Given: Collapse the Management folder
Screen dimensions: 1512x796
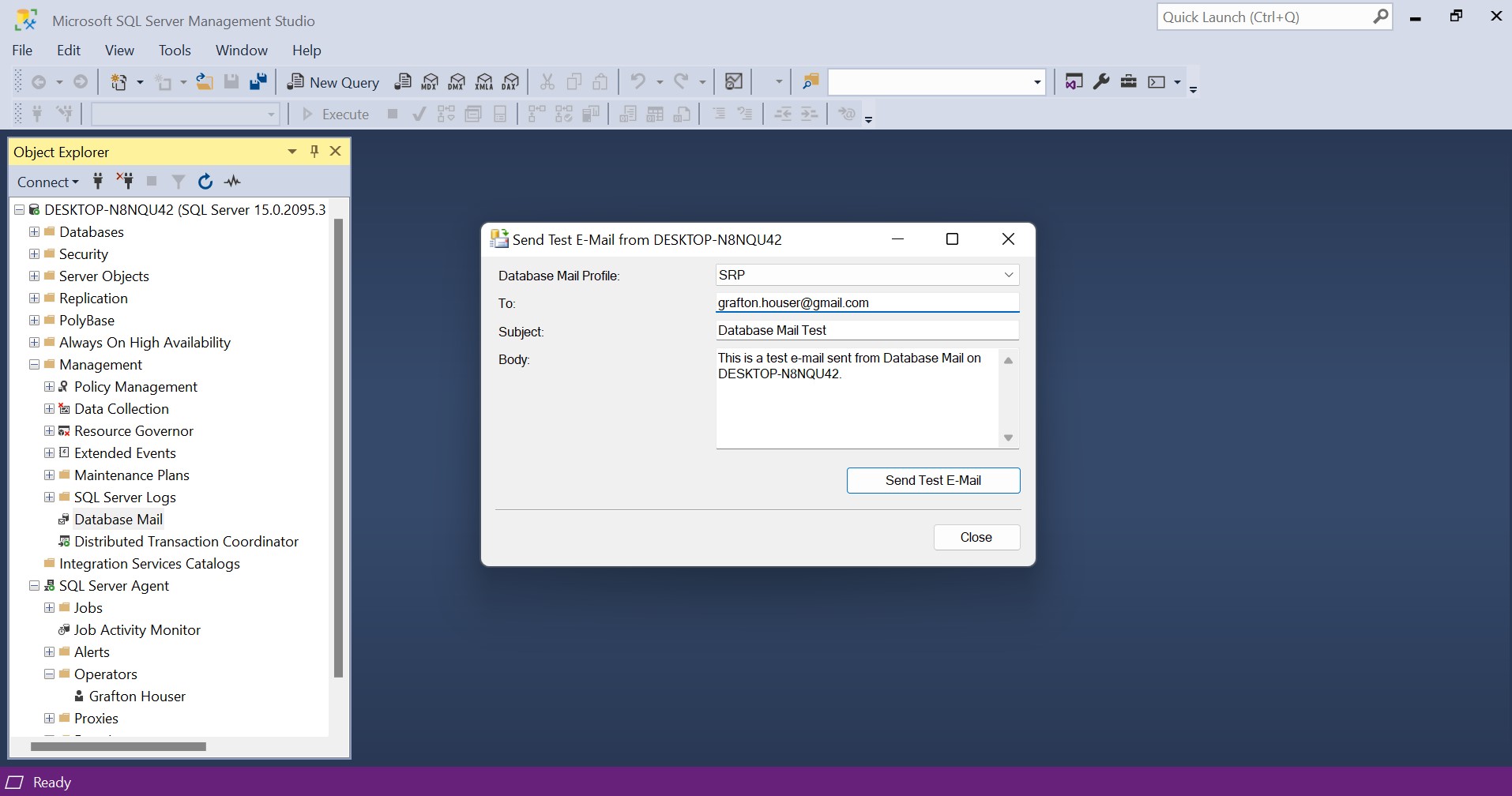Looking at the screenshot, I should pyautogui.click(x=34, y=365).
